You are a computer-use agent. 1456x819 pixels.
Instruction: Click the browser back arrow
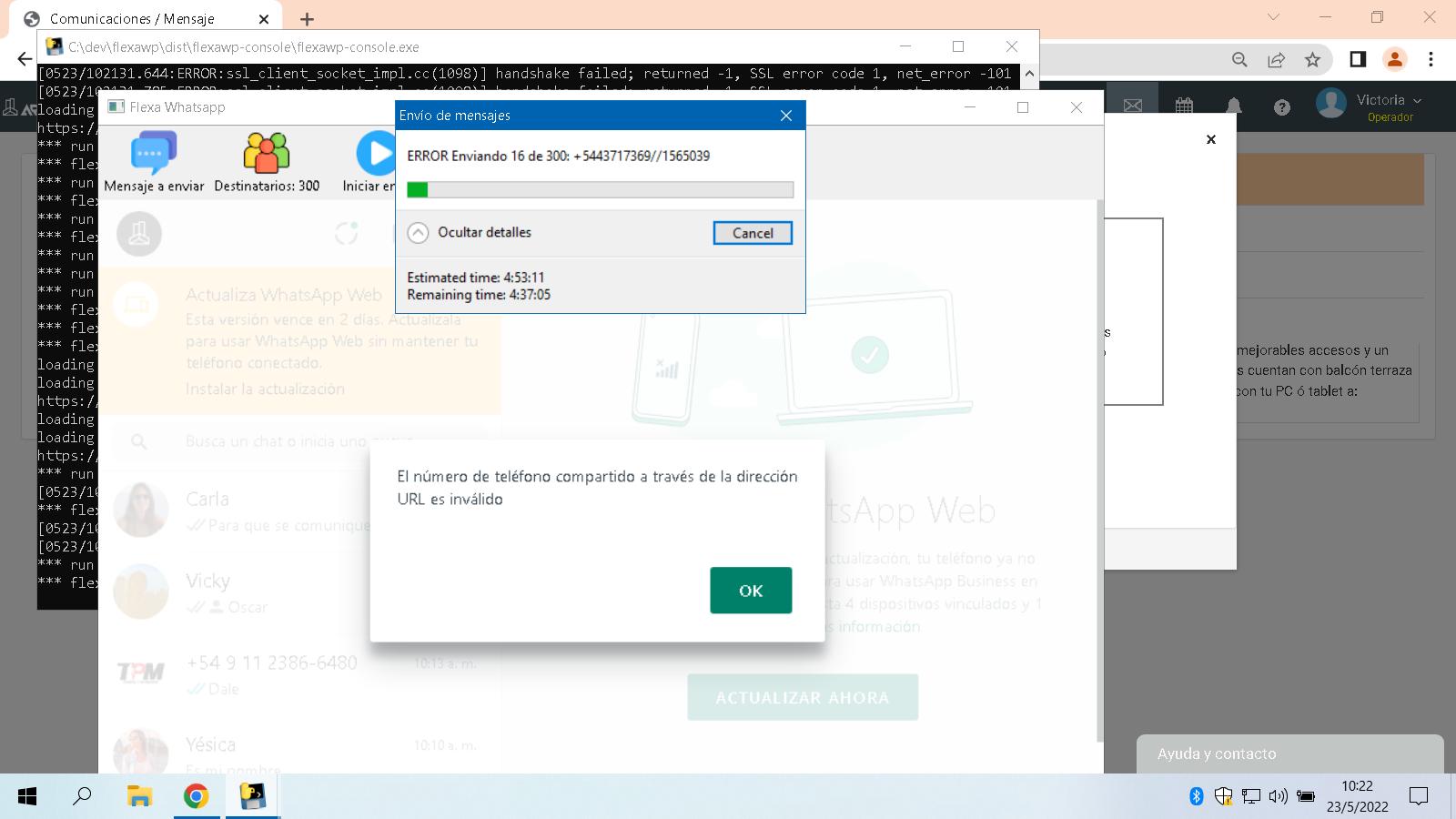[25, 59]
